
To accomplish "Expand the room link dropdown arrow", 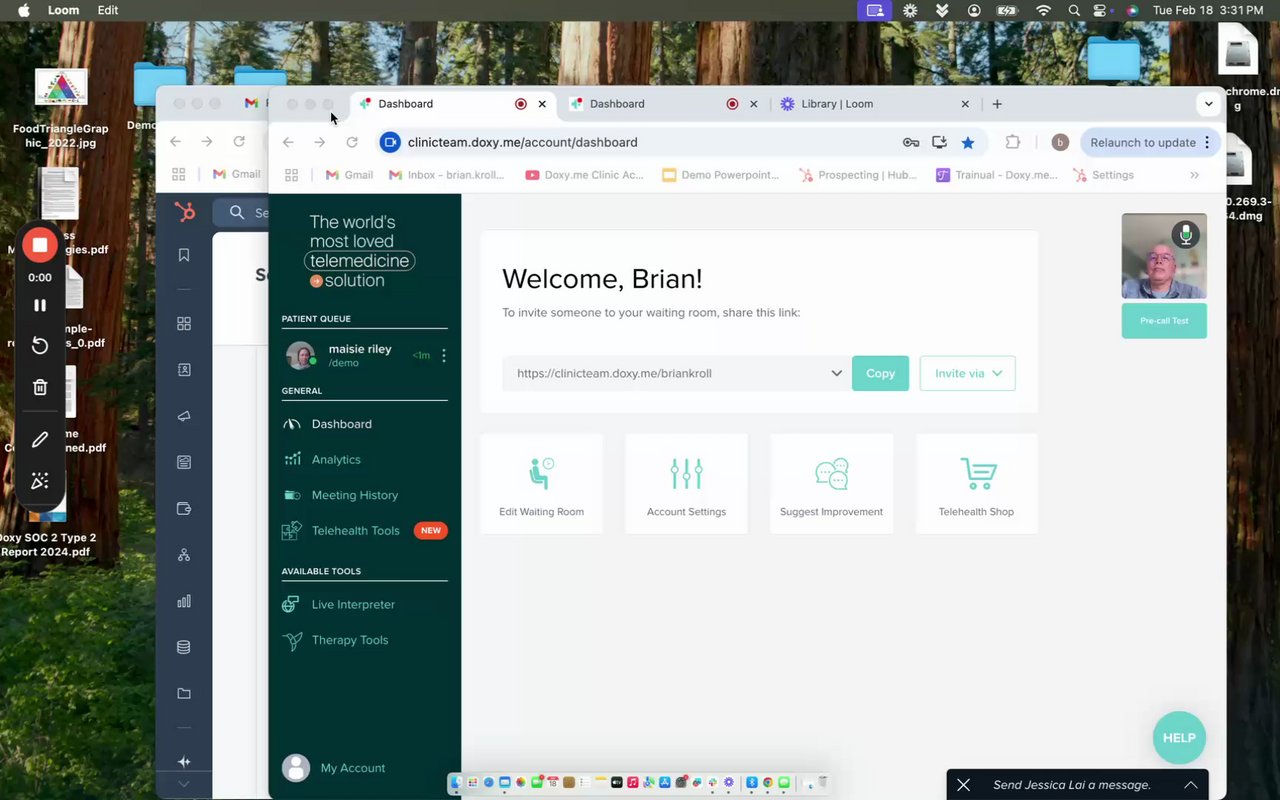I will click(836, 373).
